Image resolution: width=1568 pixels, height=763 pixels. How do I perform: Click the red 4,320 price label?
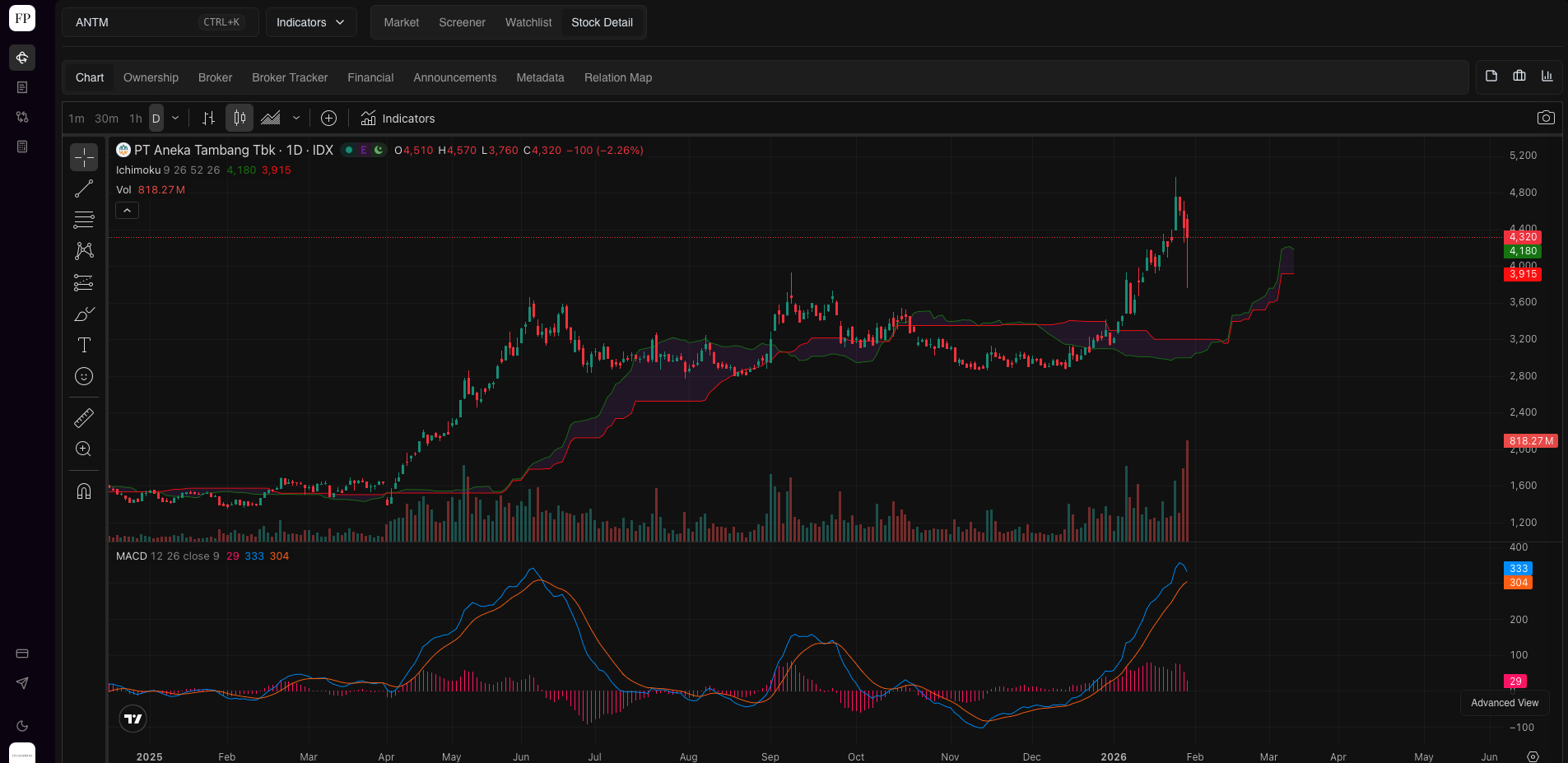[x=1522, y=237]
